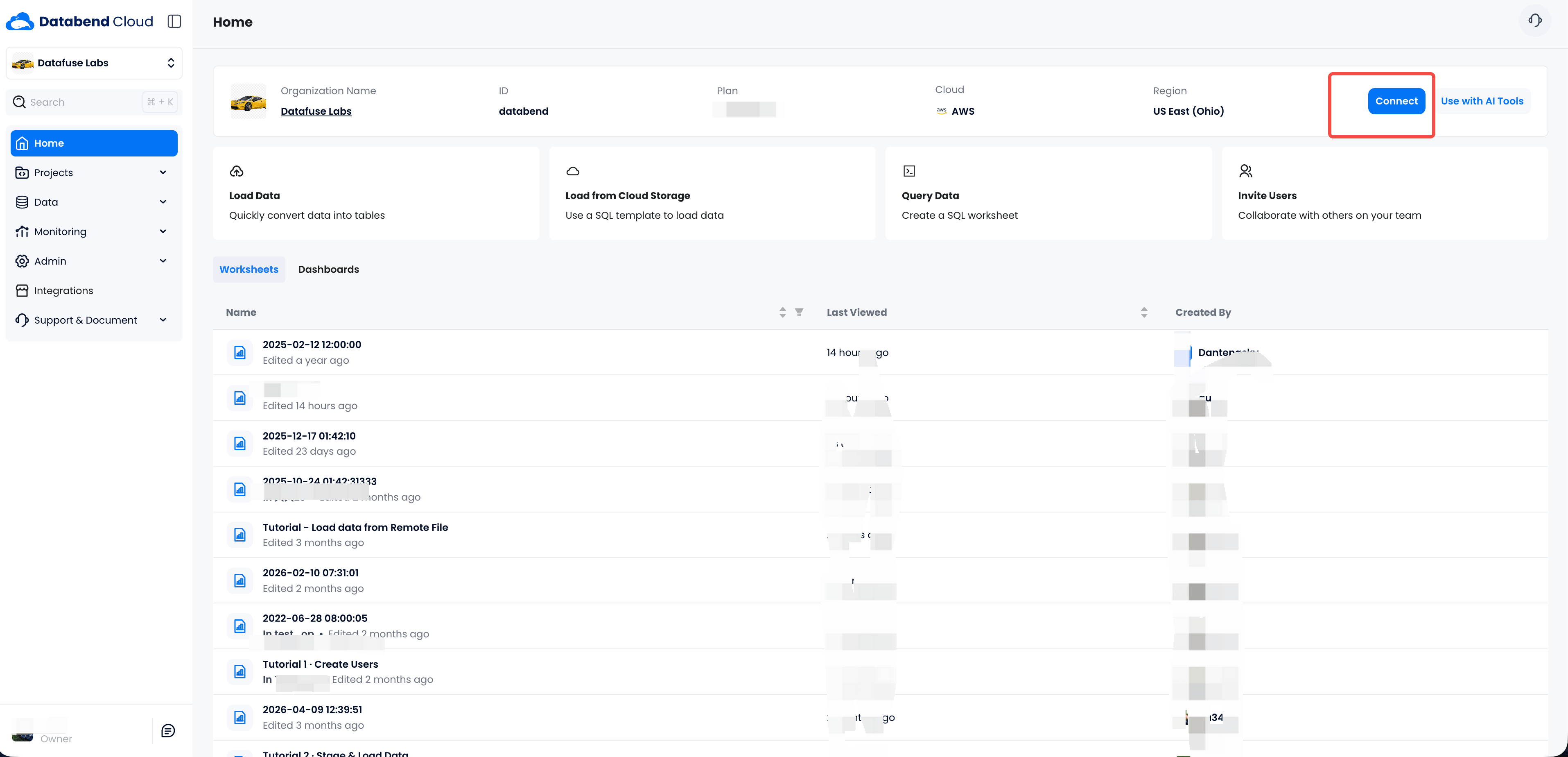Open the Datafuse Labs organization switcher
This screenshot has height=757, width=1568.
click(x=94, y=63)
